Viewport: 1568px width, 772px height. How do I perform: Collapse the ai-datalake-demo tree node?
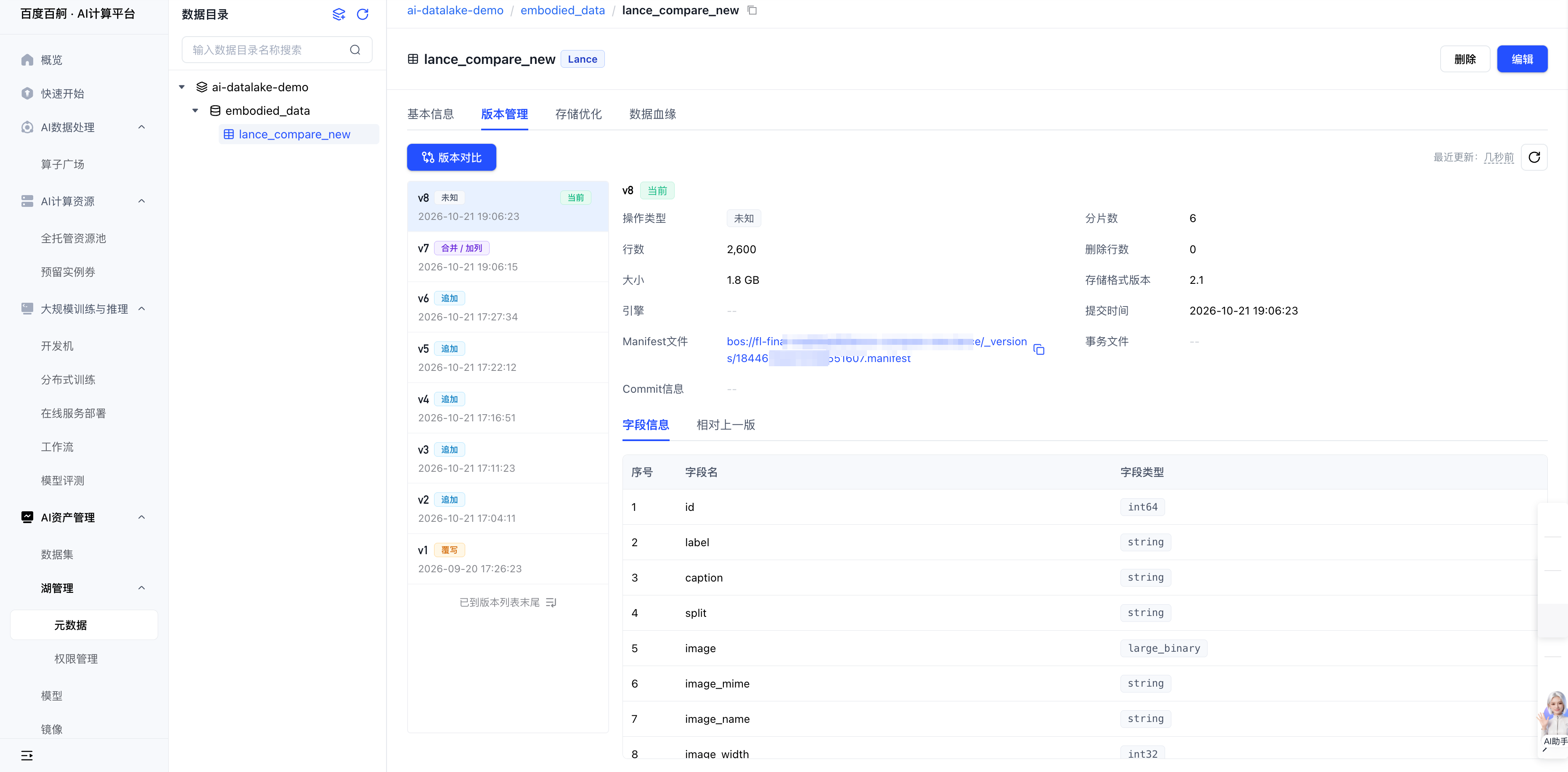tap(182, 87)
